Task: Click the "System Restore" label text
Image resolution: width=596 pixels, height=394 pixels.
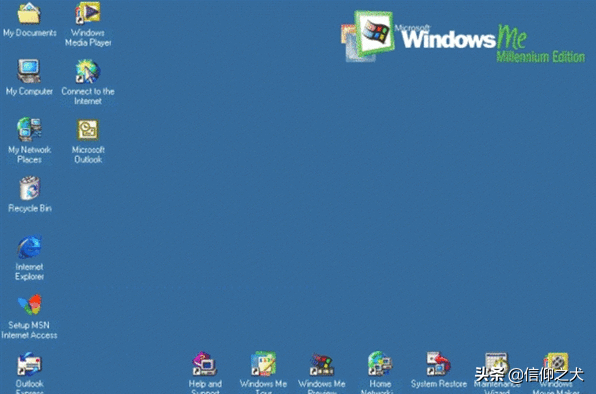Action: [x=439, y=384]
